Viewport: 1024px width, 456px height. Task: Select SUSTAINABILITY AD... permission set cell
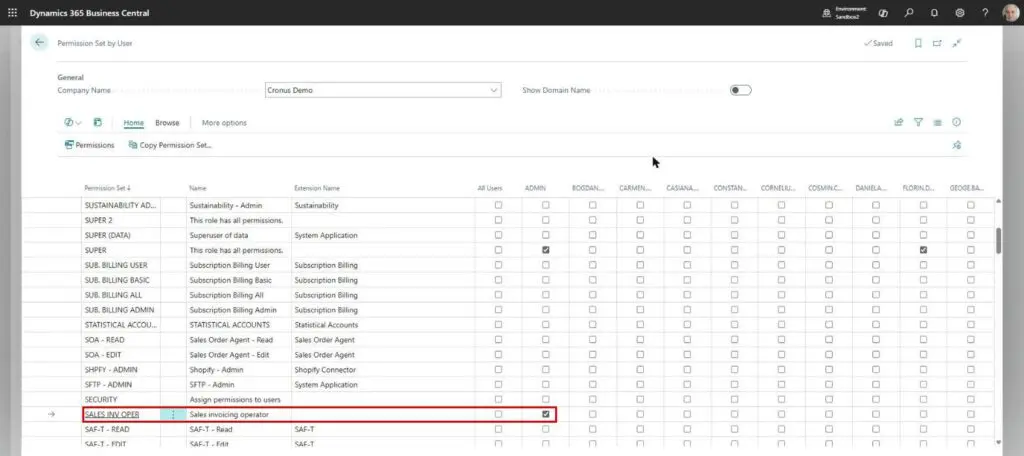click(121, 205)
